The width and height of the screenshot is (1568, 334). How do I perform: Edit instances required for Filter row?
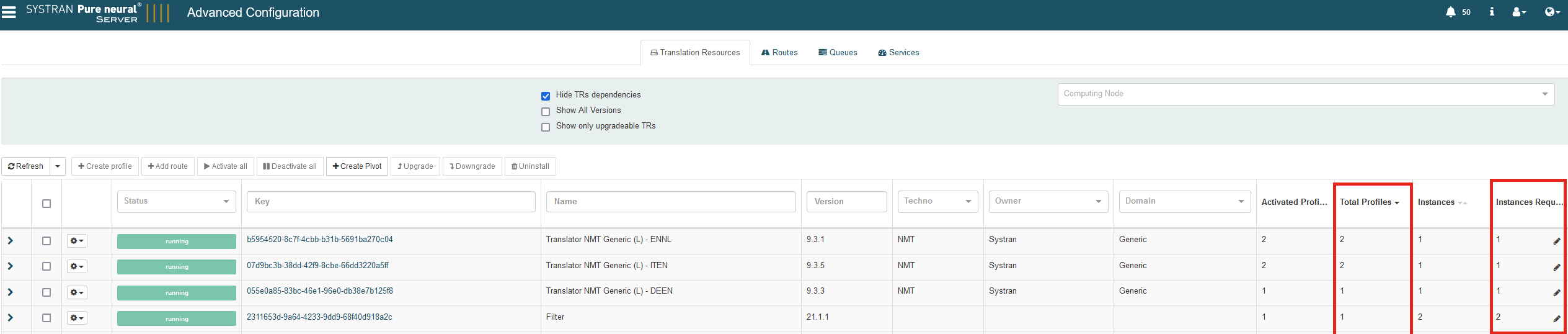1556,318
